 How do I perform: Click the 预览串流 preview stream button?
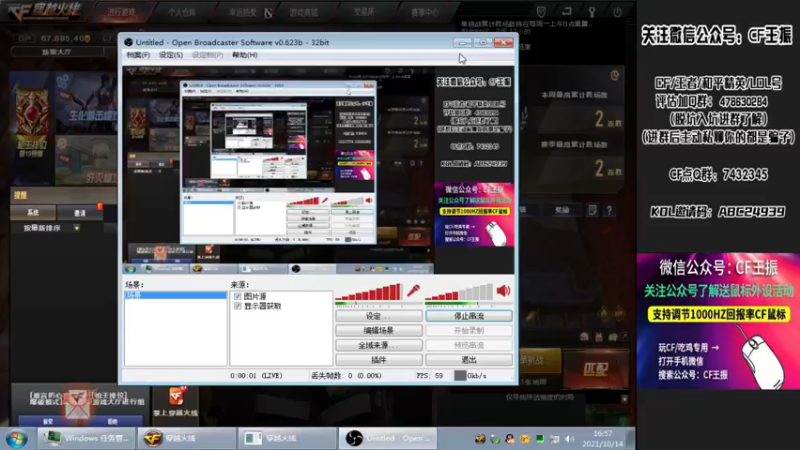[469, 345]
